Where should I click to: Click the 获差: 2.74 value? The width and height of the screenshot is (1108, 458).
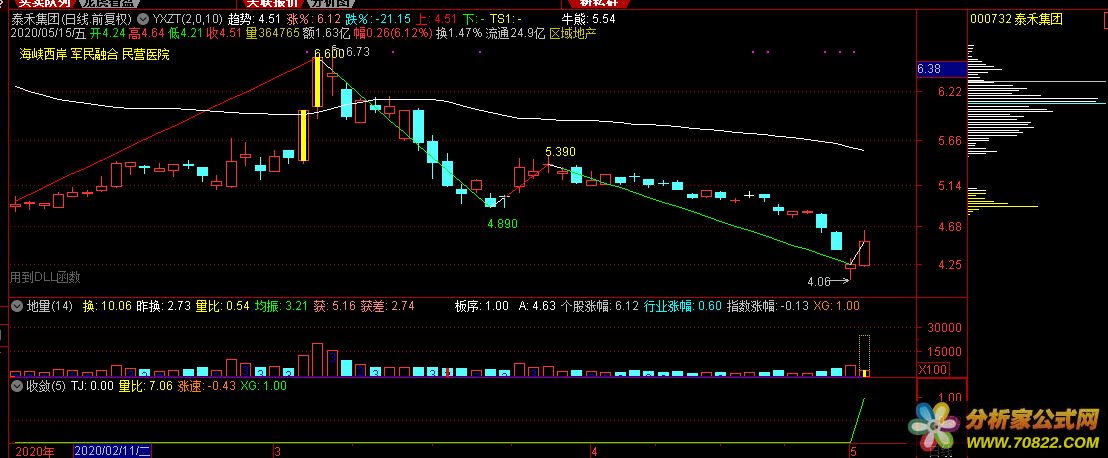[387, 306]
